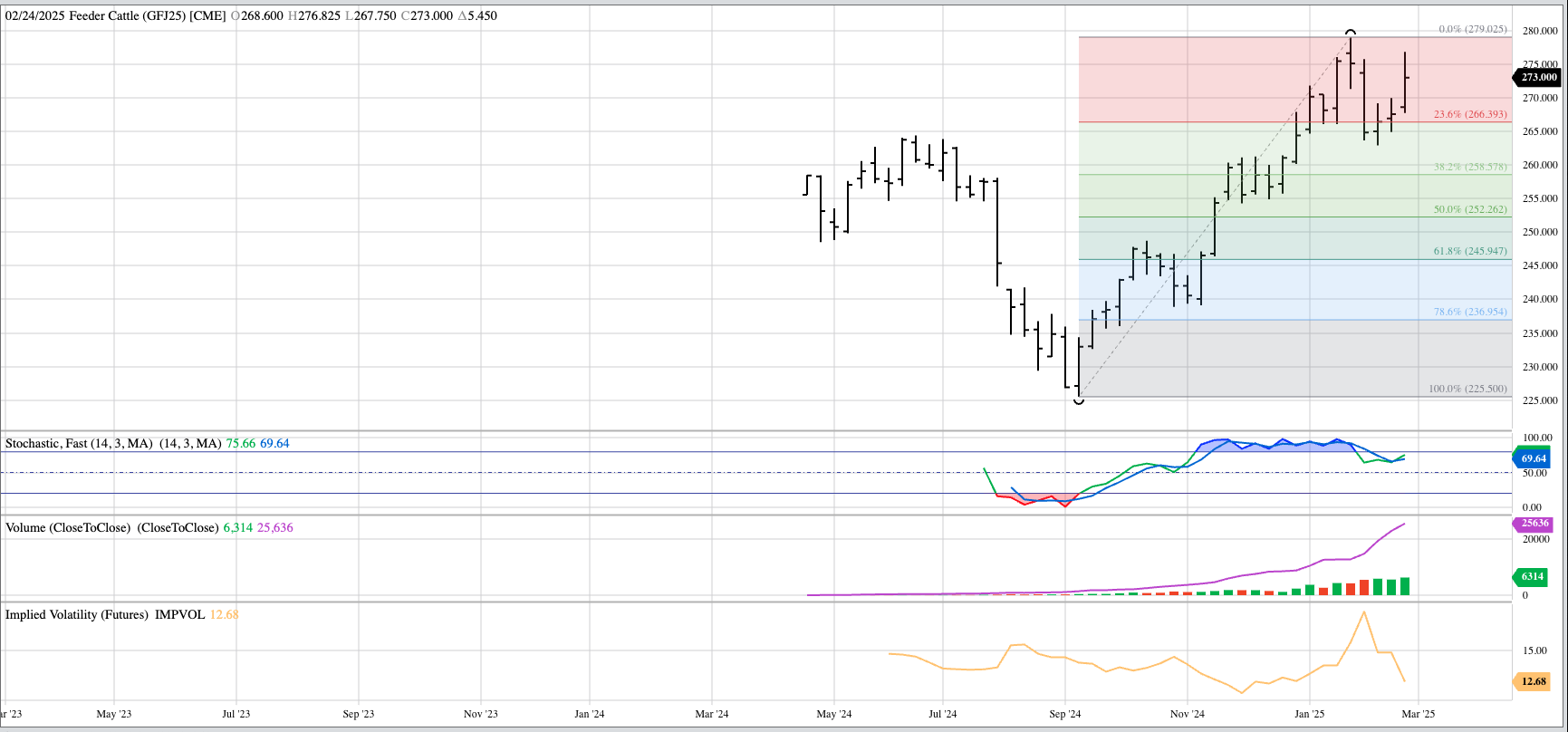Select the 61.8% (245.947) Fibonacci level label
1568x732 pixels.
coord(1470,251)
